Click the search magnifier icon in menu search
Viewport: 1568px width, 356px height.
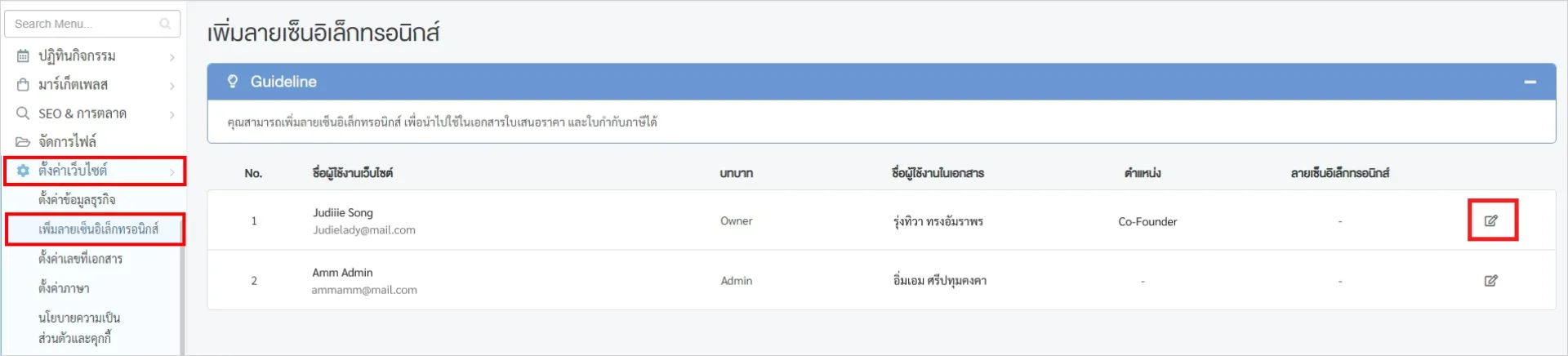click(x=165, y=24)
